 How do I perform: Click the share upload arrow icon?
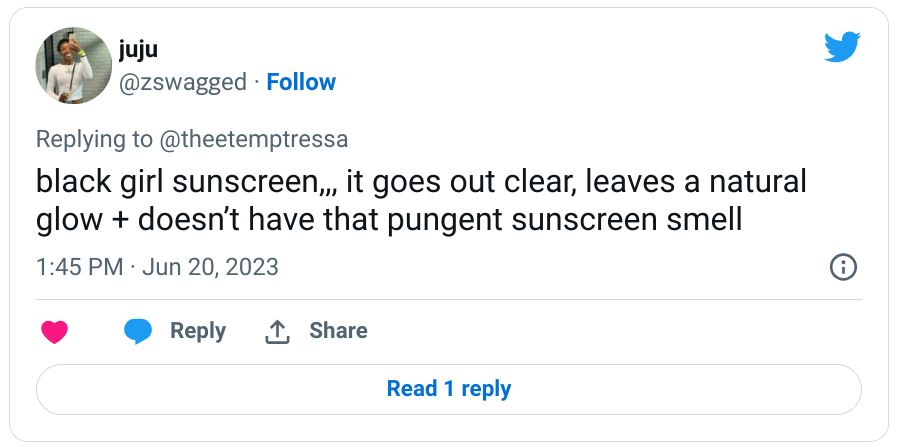pos(277,332)
